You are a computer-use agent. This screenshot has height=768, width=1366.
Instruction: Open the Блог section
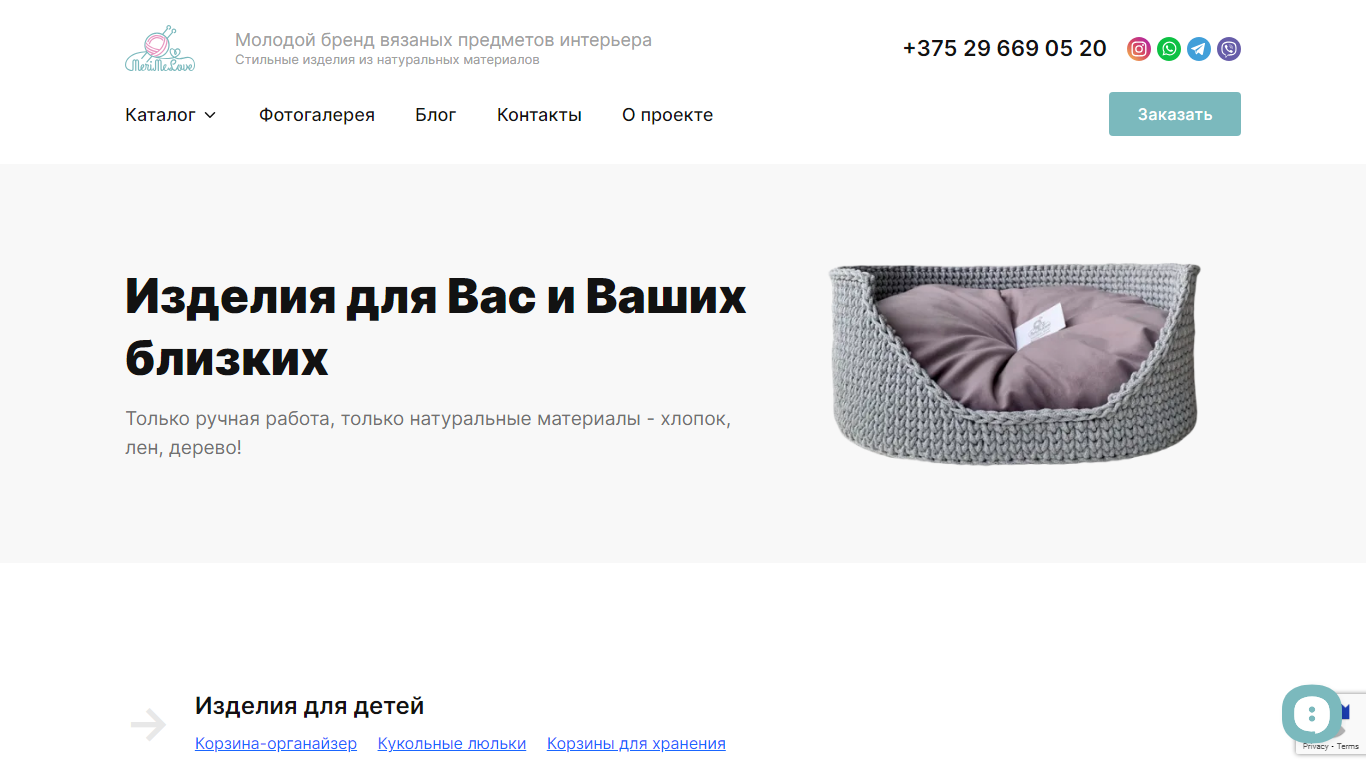coord(436,115)
